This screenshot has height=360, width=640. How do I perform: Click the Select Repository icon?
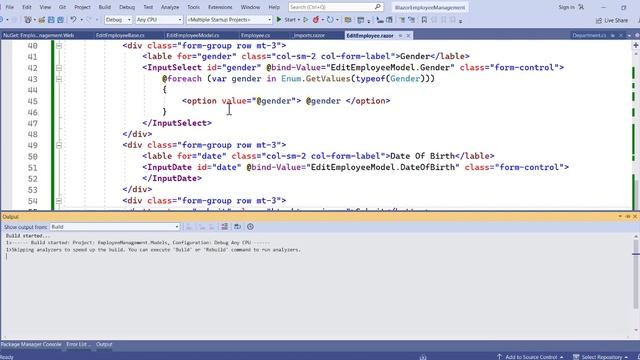tap(576, 357)
